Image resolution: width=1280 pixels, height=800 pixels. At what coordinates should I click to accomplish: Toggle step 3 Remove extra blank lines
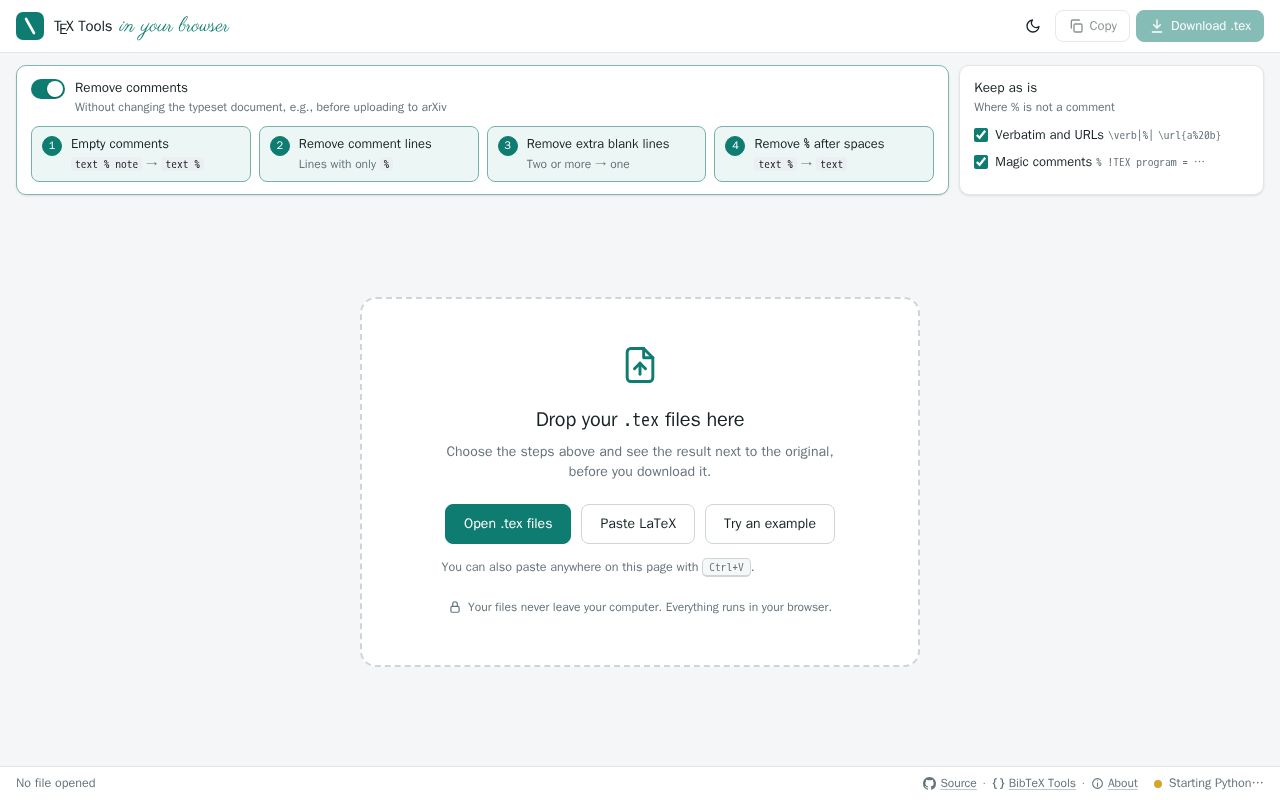596,154
